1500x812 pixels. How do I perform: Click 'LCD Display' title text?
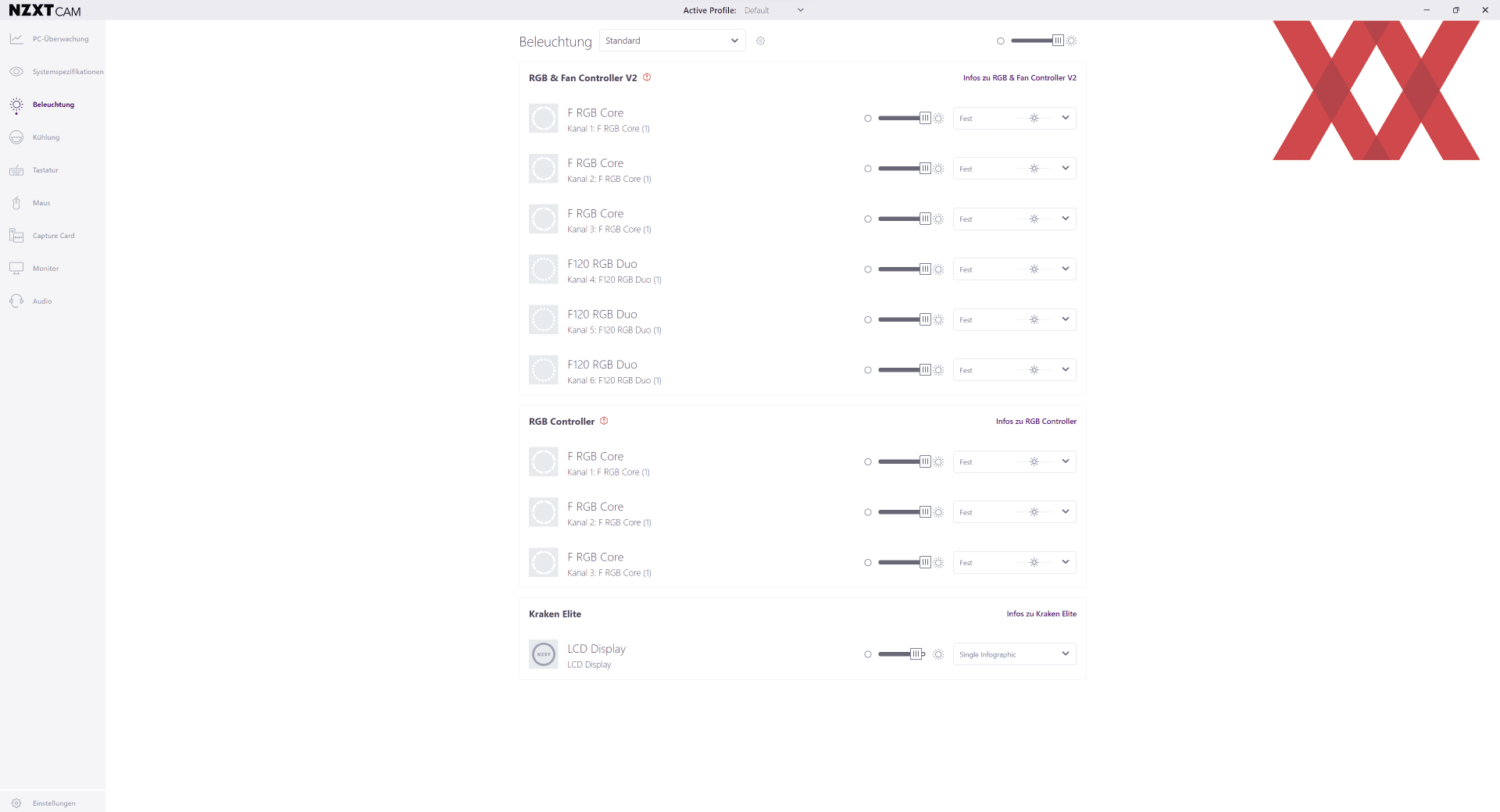[596, 649]
